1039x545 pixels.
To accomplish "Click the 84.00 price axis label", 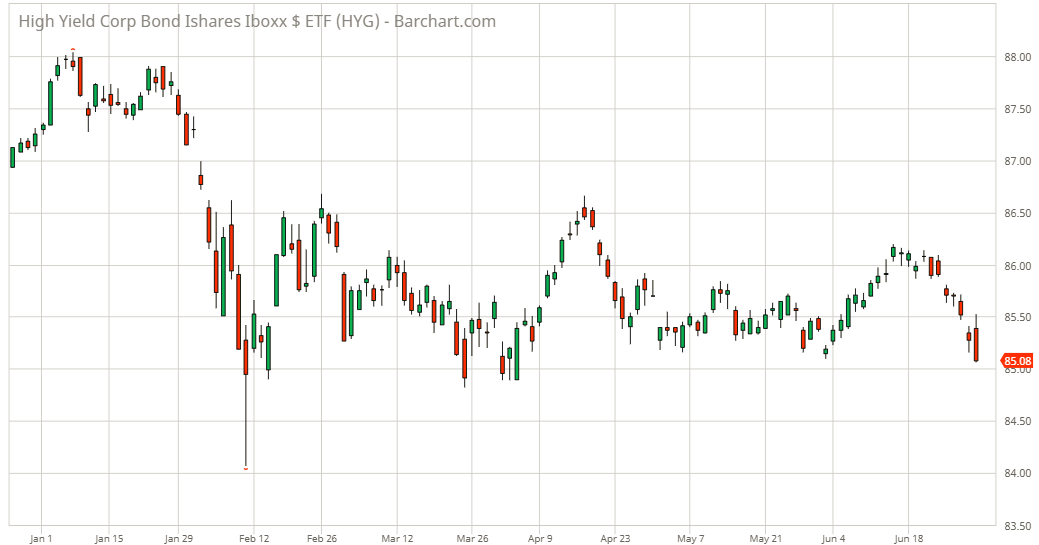I will click(1017, 473).
